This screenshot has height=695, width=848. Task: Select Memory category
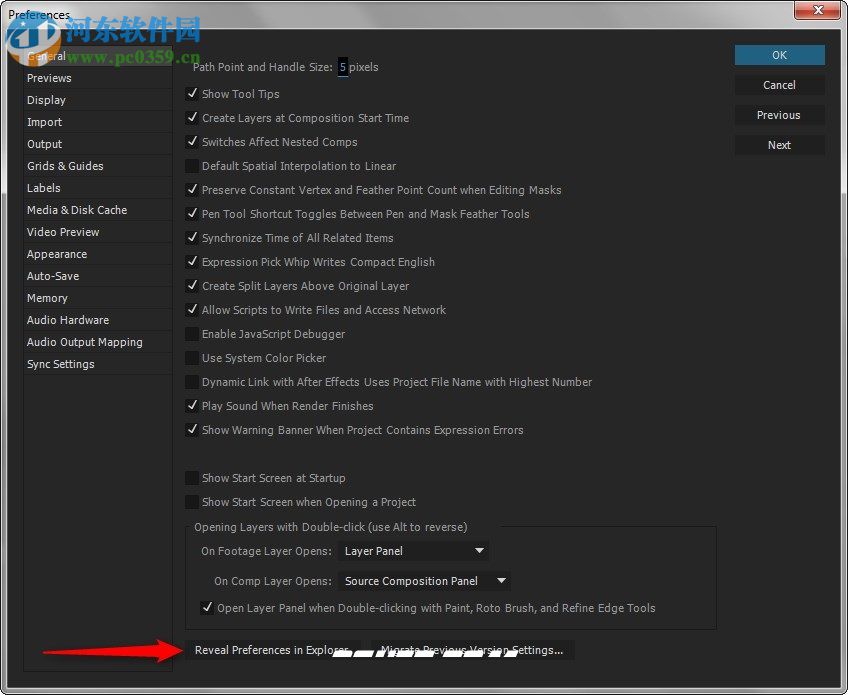coord(97,298)
